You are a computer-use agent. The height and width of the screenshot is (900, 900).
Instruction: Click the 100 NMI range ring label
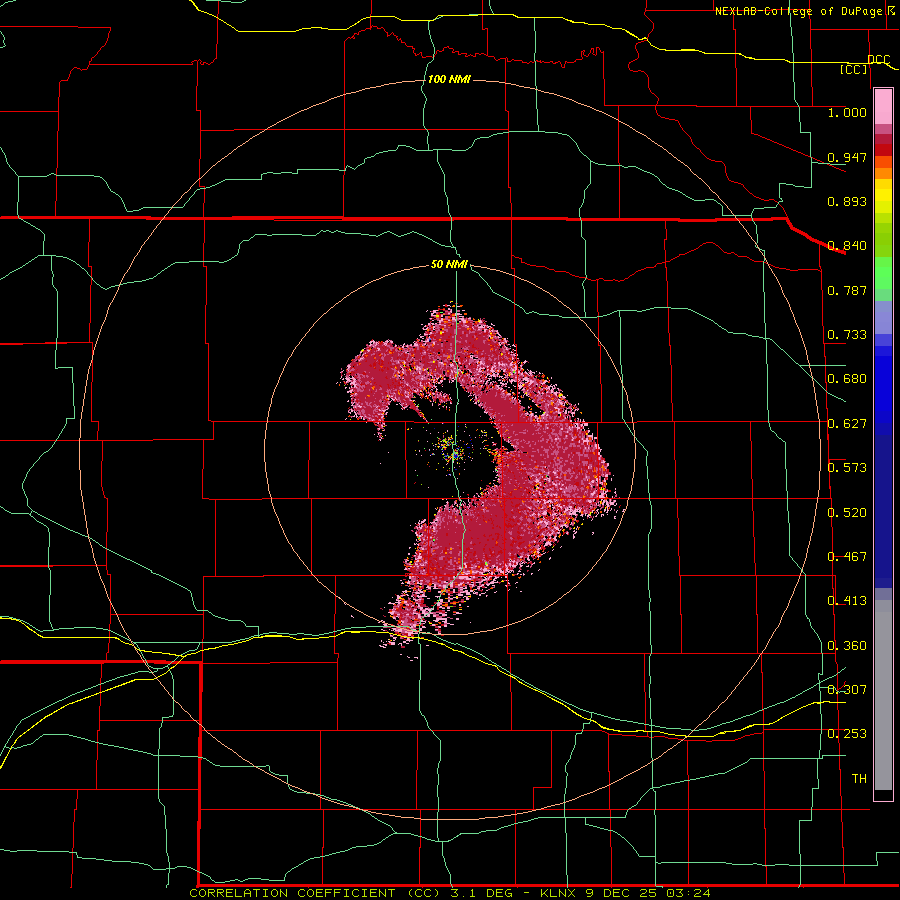point(449,79)
